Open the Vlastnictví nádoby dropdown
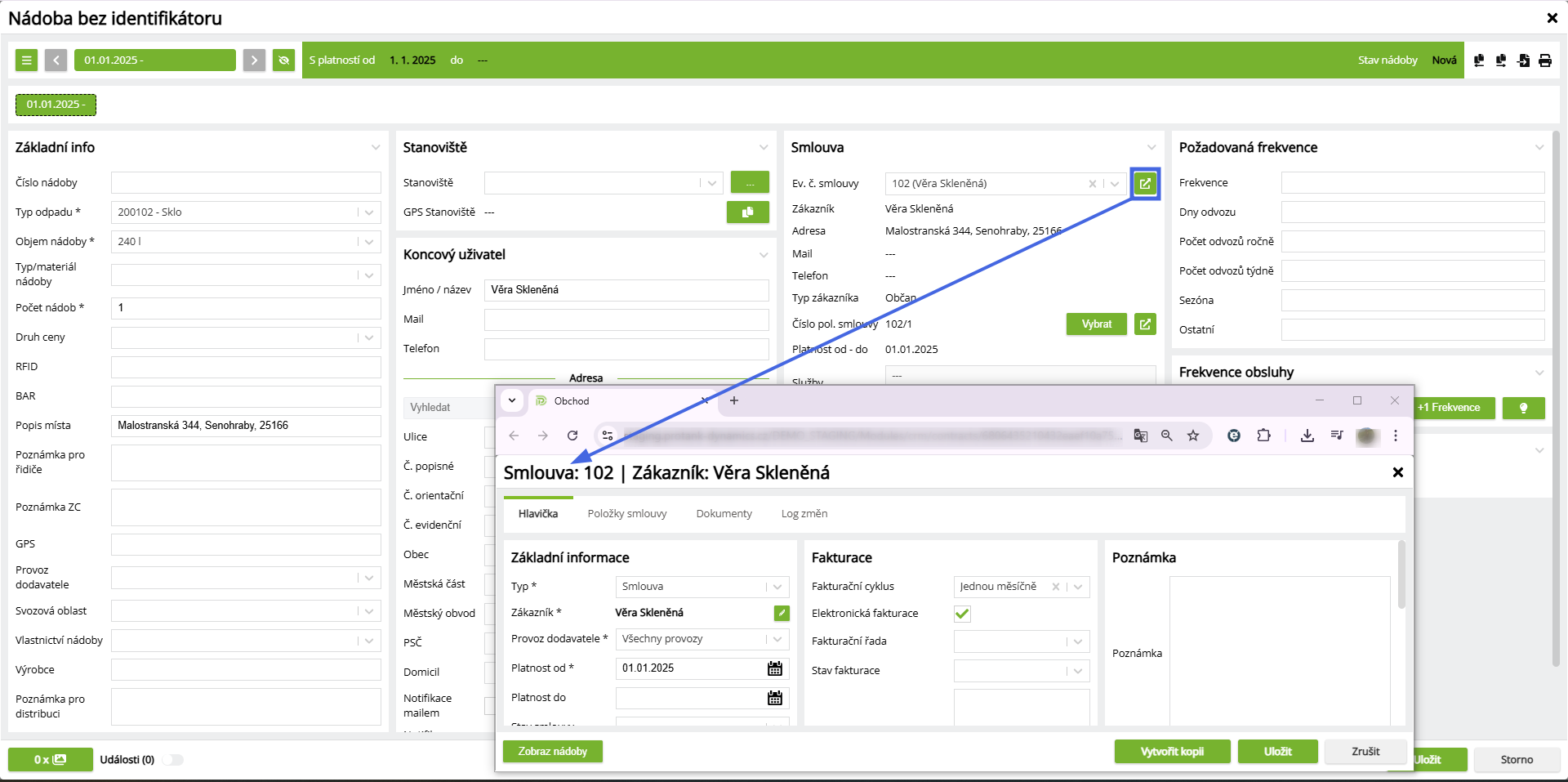 369,641
